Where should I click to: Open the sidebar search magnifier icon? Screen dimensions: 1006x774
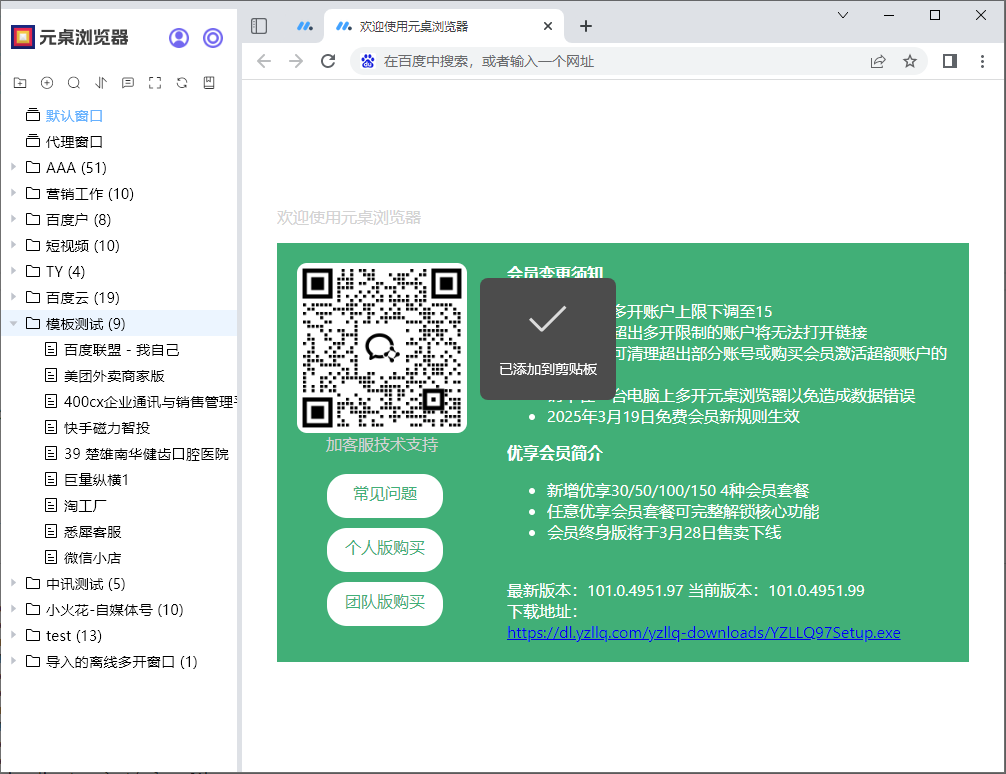click(x=74, y=83)
